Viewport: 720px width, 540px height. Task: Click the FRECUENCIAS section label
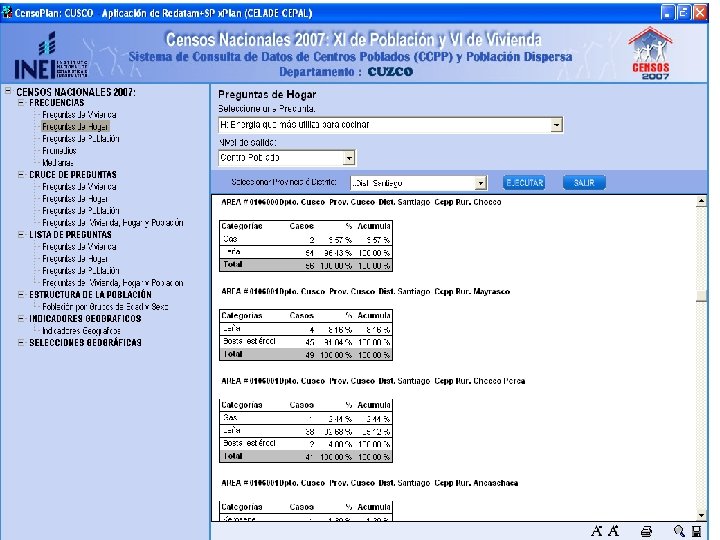tap(56, 103)
